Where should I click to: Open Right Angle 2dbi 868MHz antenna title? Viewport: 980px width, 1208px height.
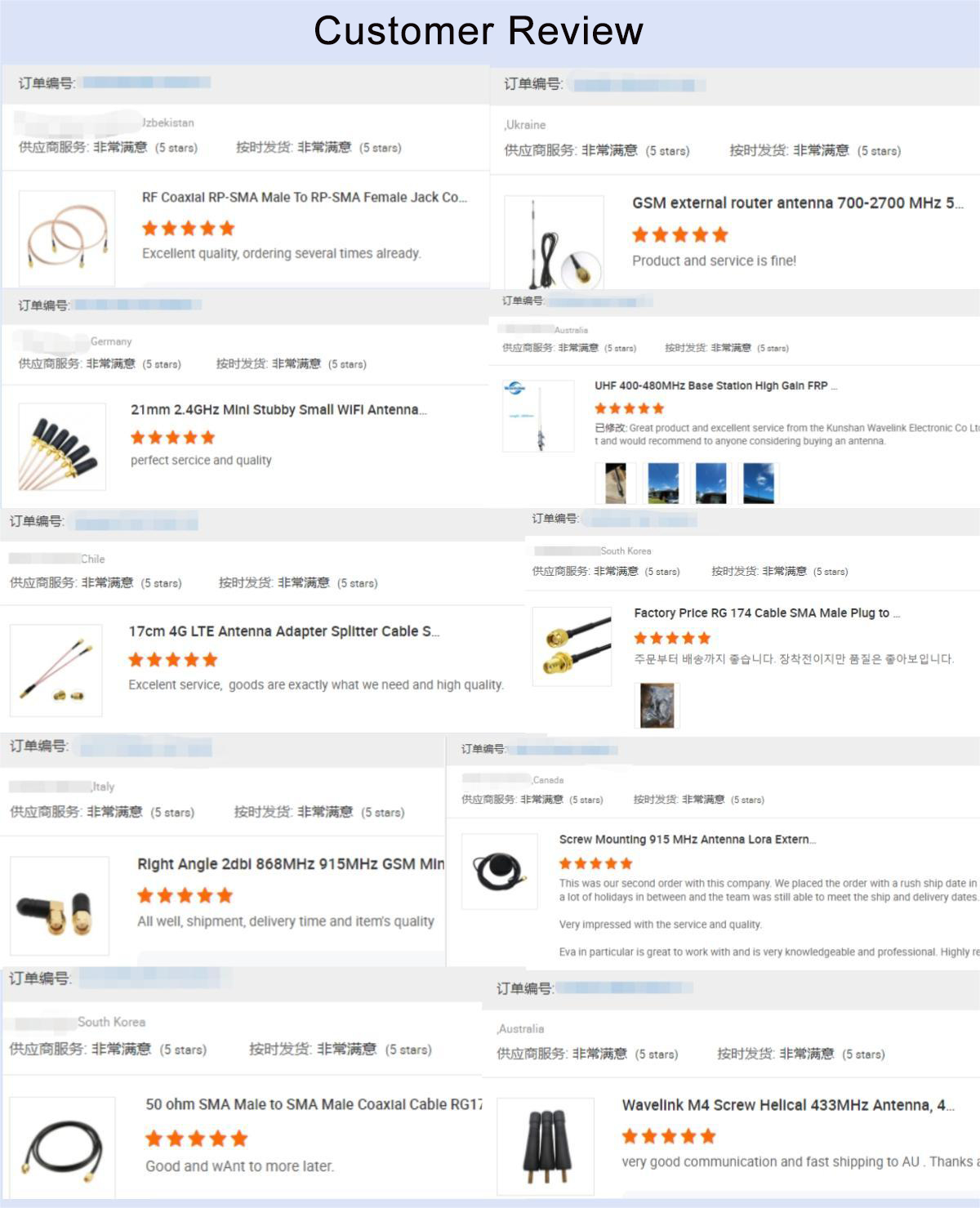coord(291,864)
